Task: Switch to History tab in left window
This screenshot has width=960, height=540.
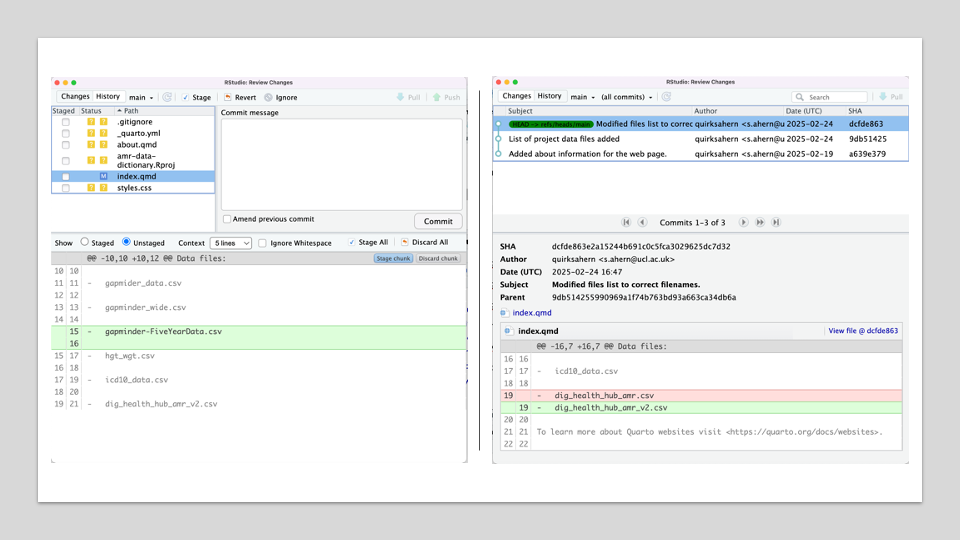Action: 108,97
